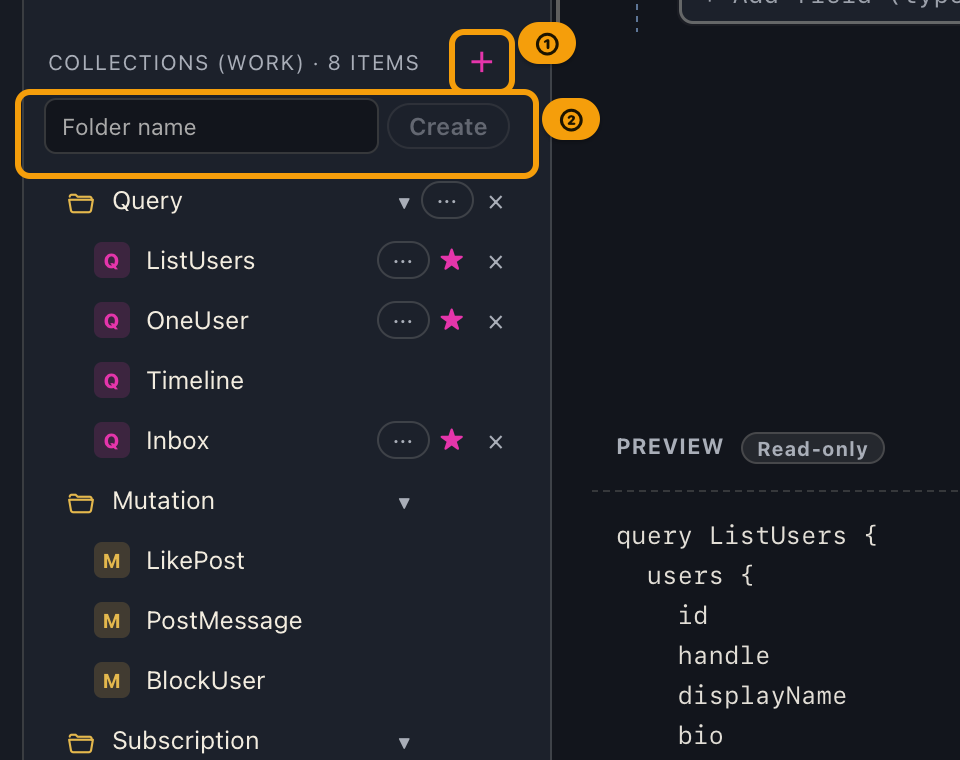This screenshot has height=760, width=960.
Task: Click the plus icon to add collection folder
Action: point(482,62)
